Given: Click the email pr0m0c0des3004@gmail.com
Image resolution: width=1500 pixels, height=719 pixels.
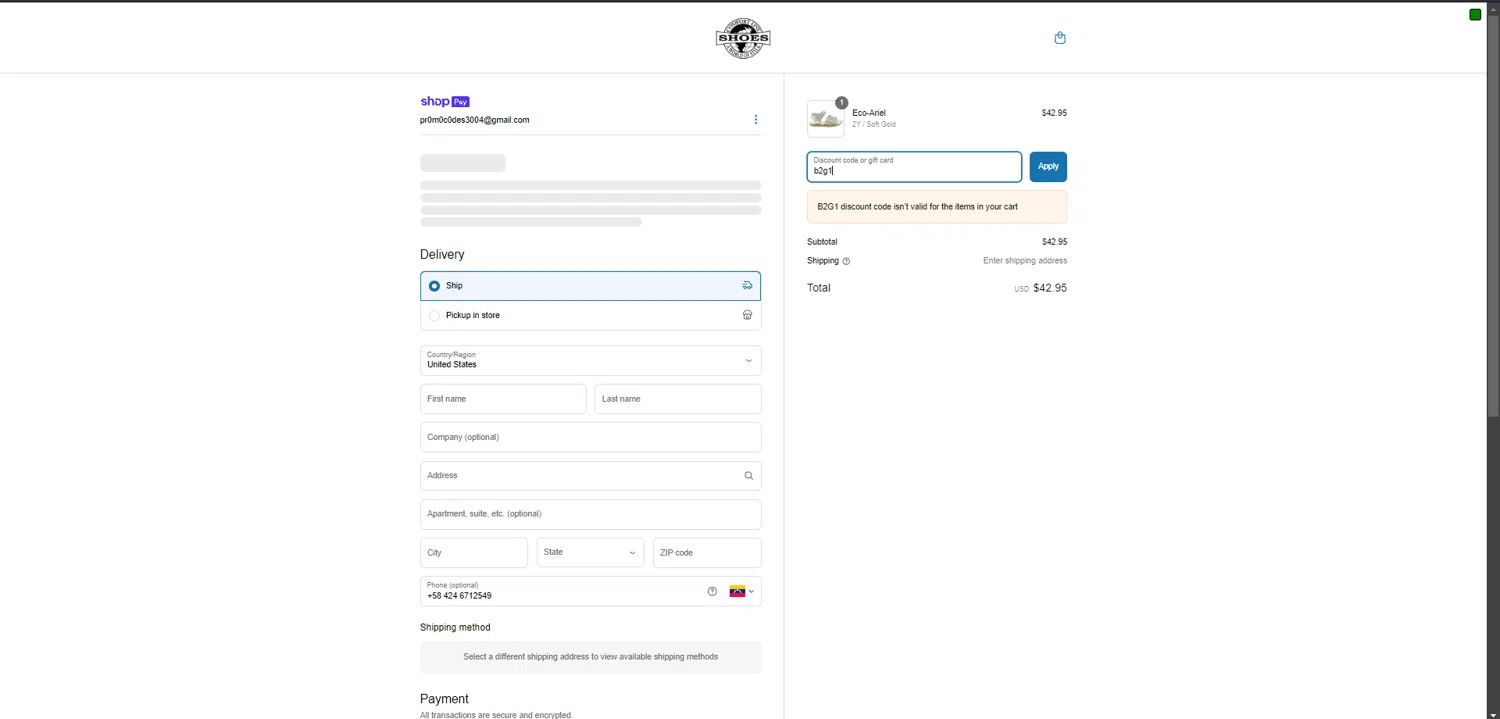Looking at the screenshot, I should click(475, 120).
